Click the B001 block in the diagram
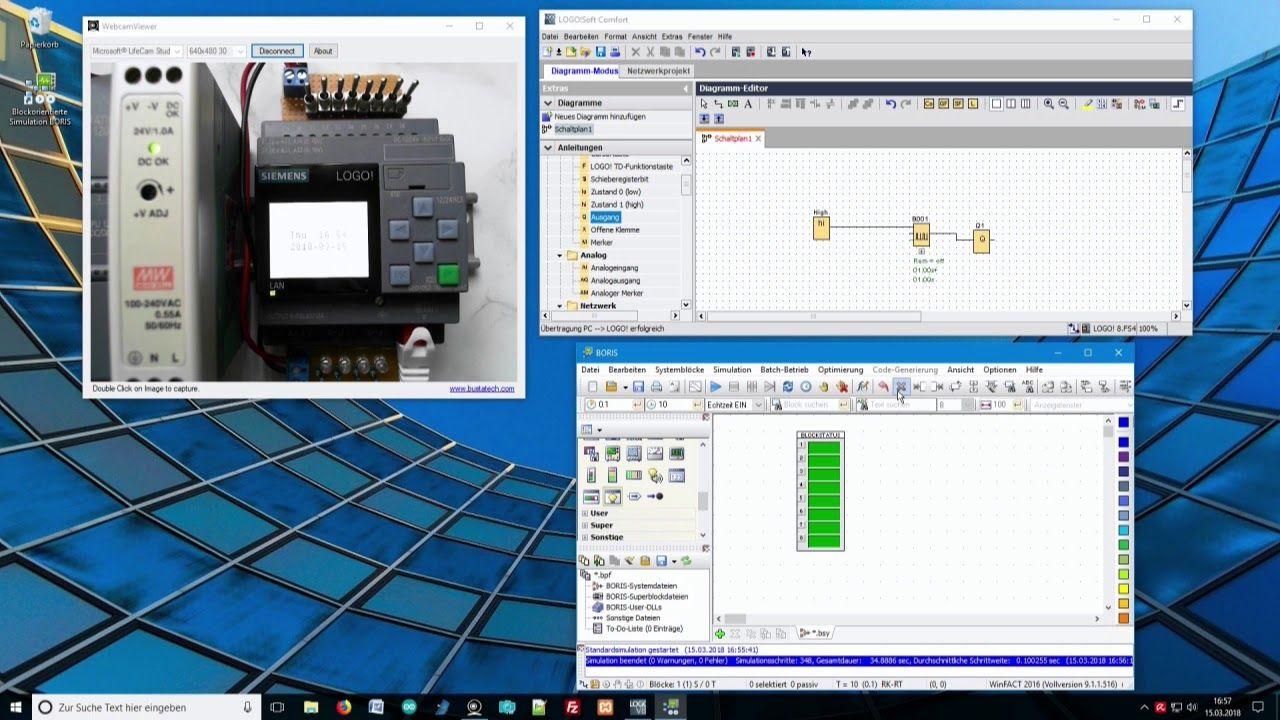 click(x=920, y=236)
